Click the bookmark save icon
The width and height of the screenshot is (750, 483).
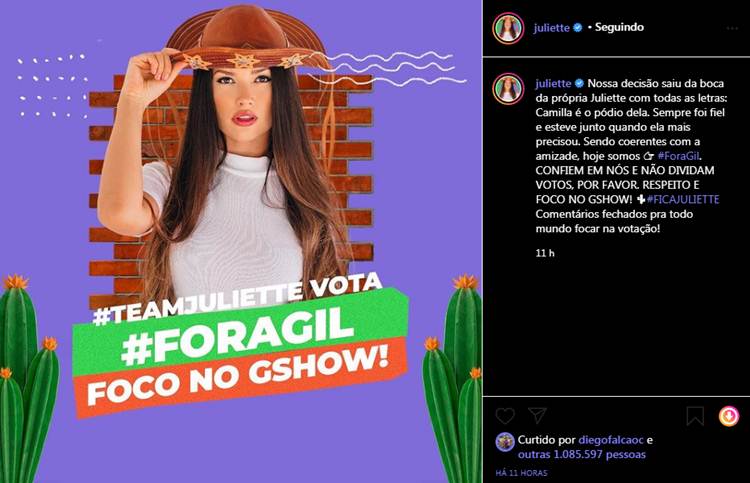(695, 416)
